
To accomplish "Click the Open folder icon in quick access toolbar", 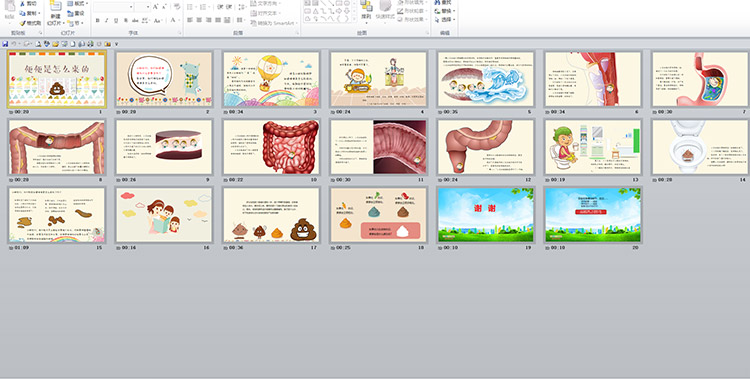I will coord(55,44).
